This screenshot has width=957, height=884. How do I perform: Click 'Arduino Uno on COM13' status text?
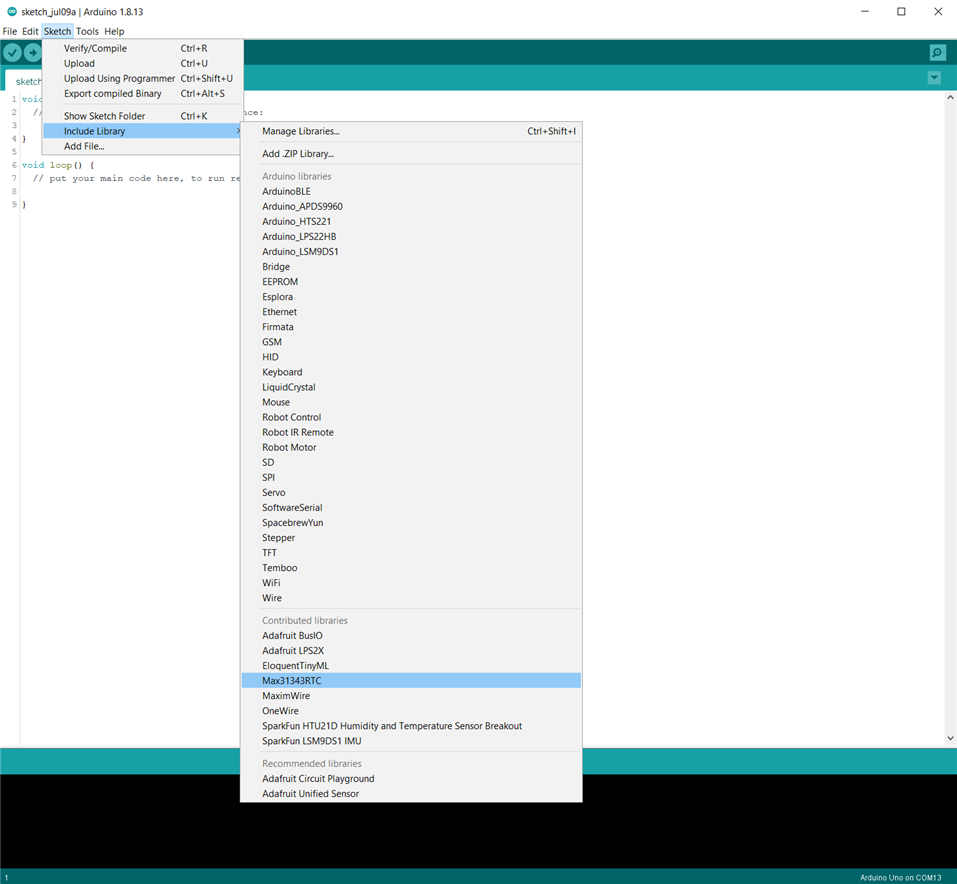pyautogui.click(x=900, y=877)
